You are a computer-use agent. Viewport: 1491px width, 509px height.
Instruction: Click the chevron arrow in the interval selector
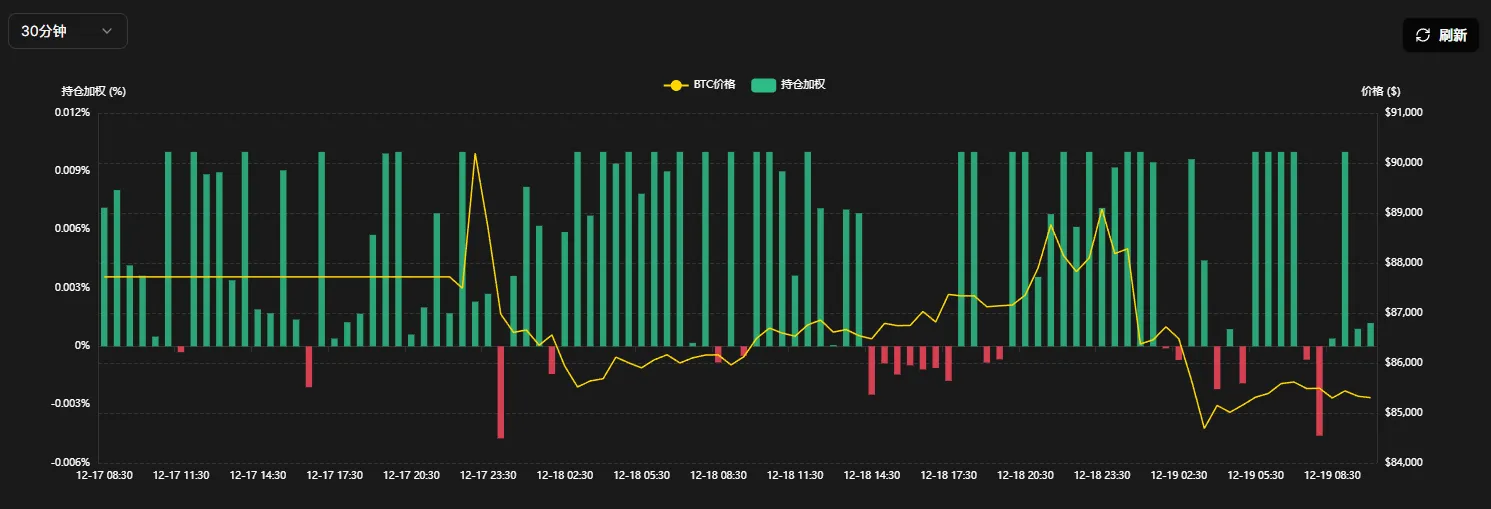click(107, 31)
